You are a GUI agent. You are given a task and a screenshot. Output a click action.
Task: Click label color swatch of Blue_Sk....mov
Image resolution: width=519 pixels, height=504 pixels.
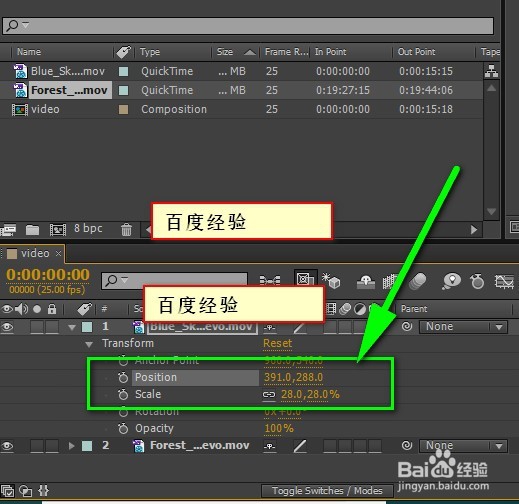click(124, 71)
